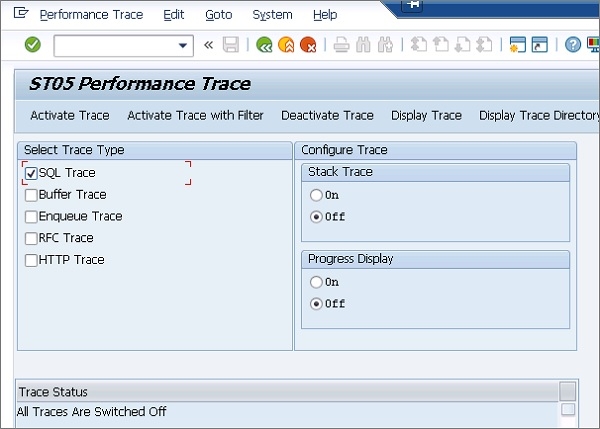Screen dimensions: 600x429
Task: Click the Display Trace button
Action: (x=426, y=115)
